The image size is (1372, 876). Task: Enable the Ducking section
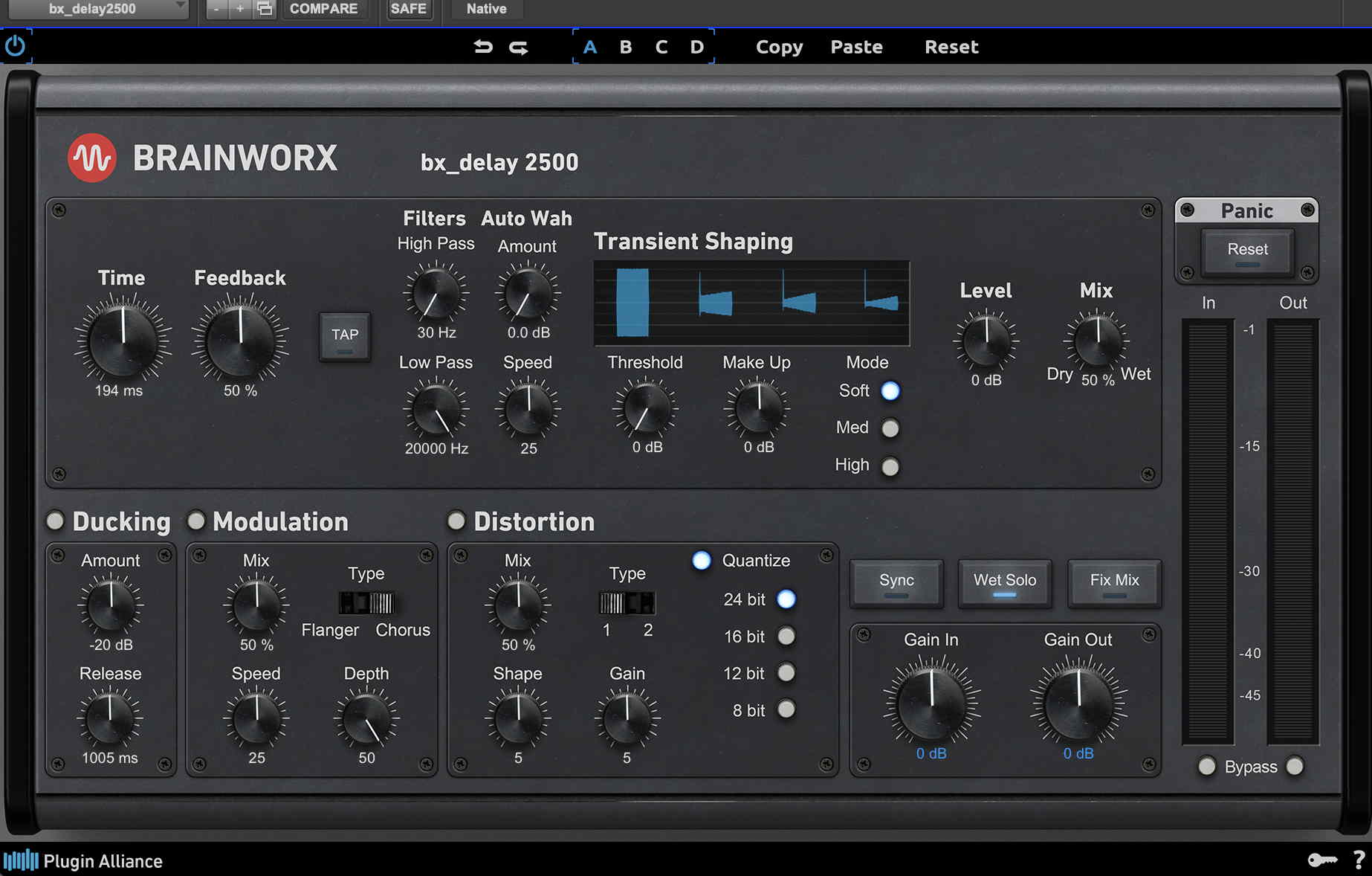(x=55, y=521)
